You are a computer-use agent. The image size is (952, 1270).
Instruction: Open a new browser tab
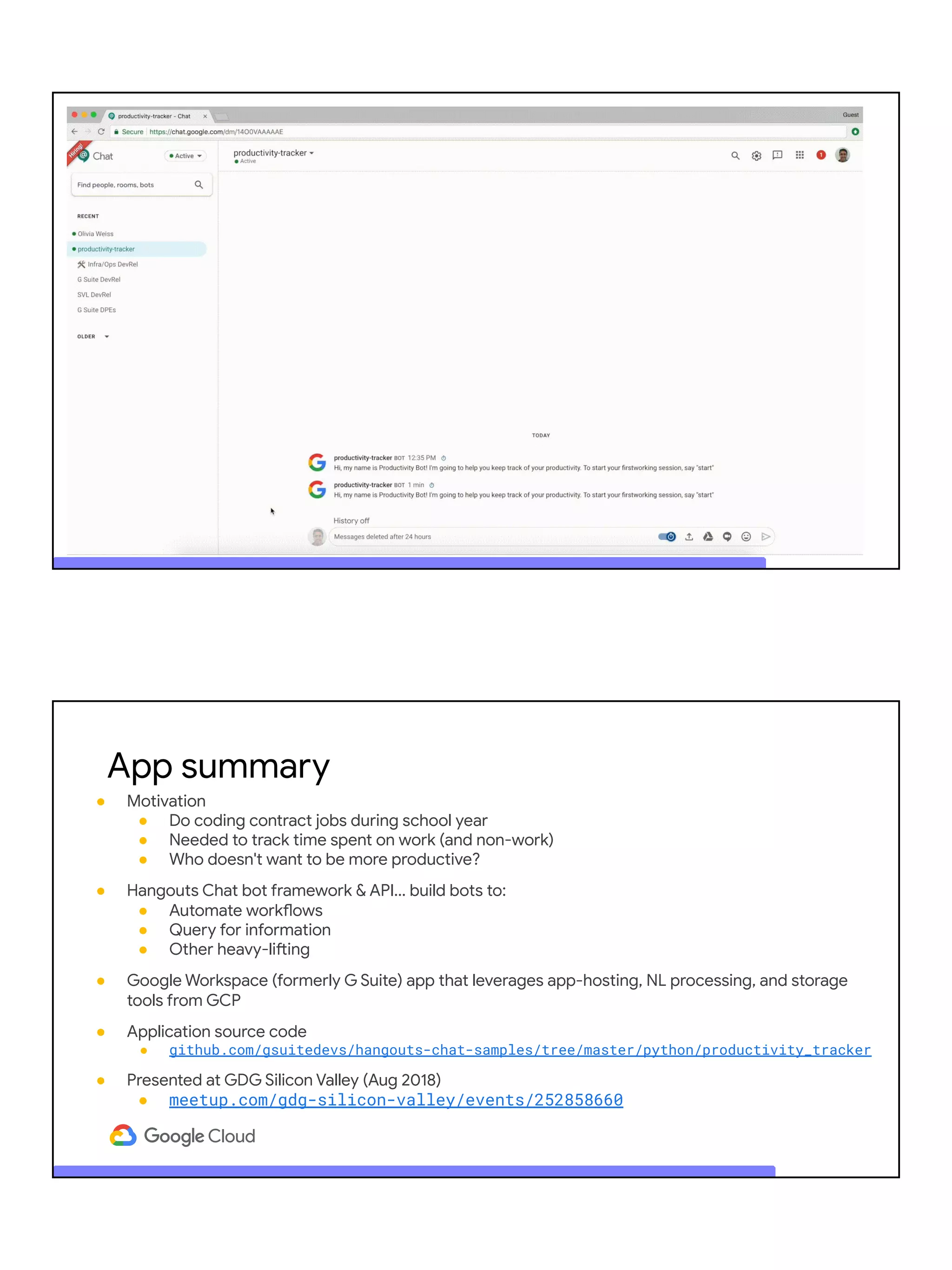pyautogui.click(x=222, y=117)
